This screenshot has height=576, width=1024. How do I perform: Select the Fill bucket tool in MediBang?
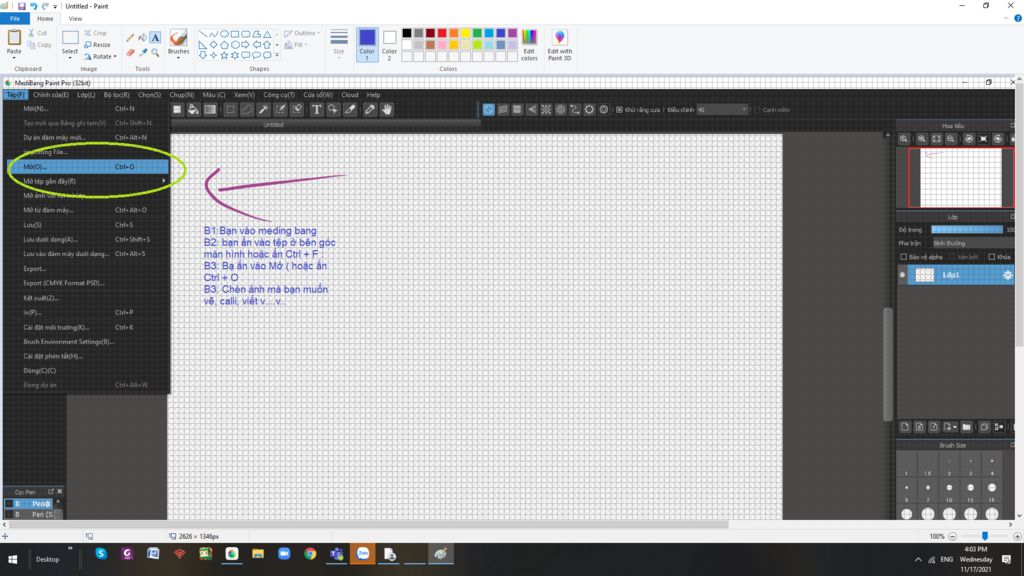click(193, 110)
